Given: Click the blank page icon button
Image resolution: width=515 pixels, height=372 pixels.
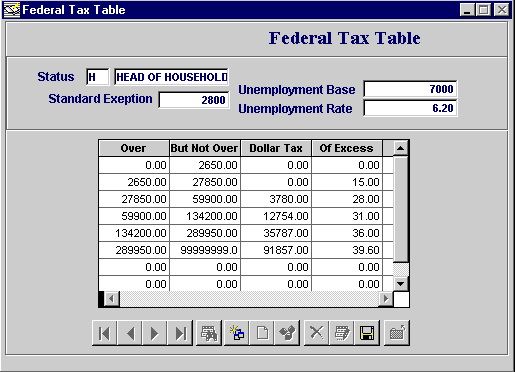Looking at the screenshot, I should pyautogui.click(x=262, y=333).
